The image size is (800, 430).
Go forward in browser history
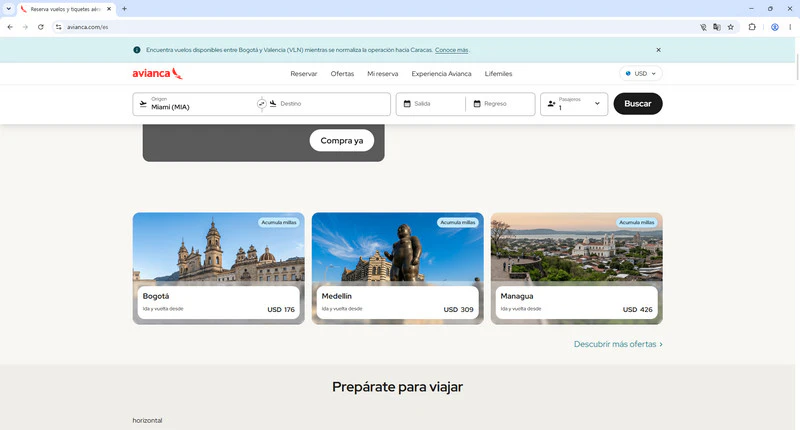[x=25, y=27]
